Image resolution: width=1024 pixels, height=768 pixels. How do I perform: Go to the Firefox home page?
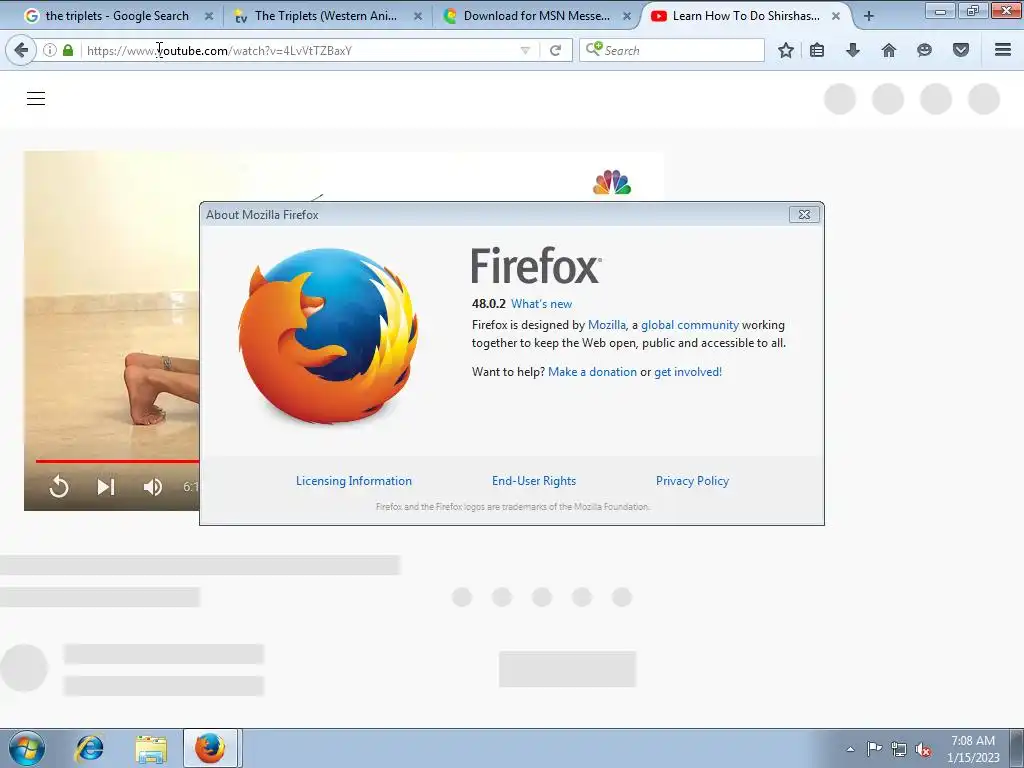(x=889, y=50)
